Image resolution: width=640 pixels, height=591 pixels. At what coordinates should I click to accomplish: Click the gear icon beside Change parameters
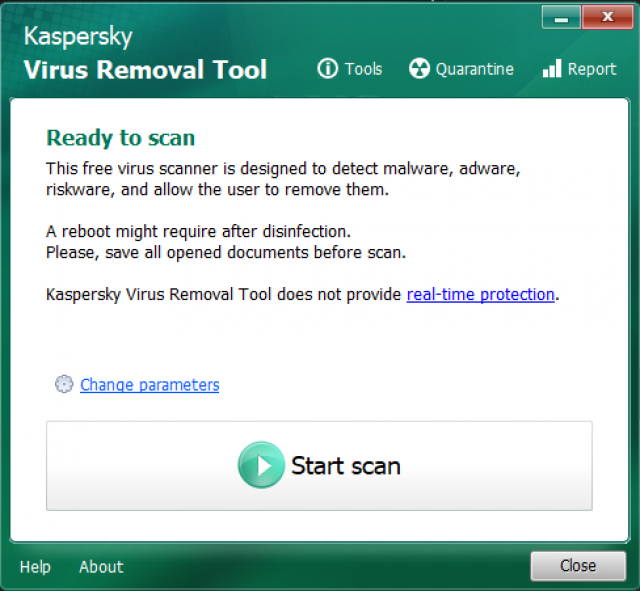(65, 384)
